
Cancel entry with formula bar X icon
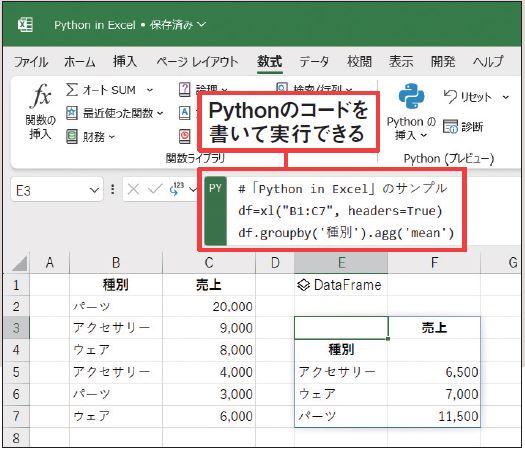(134, 190)
